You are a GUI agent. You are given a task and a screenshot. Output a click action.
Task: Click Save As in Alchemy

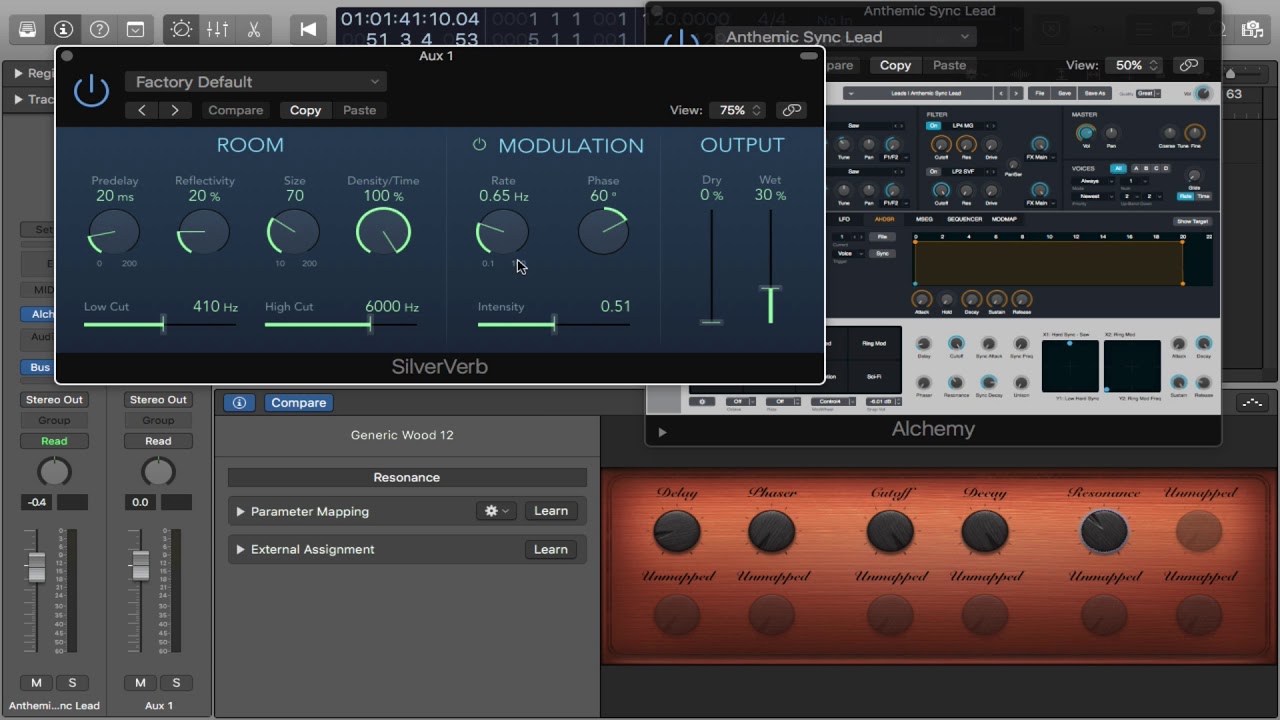pyautogui.click(x=1095, y=93)
